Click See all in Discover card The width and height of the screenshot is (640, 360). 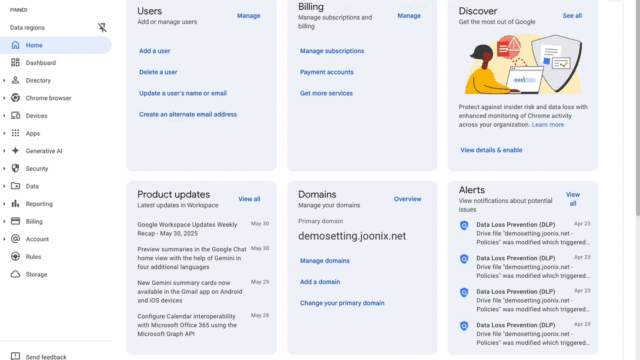pos(572,16)
